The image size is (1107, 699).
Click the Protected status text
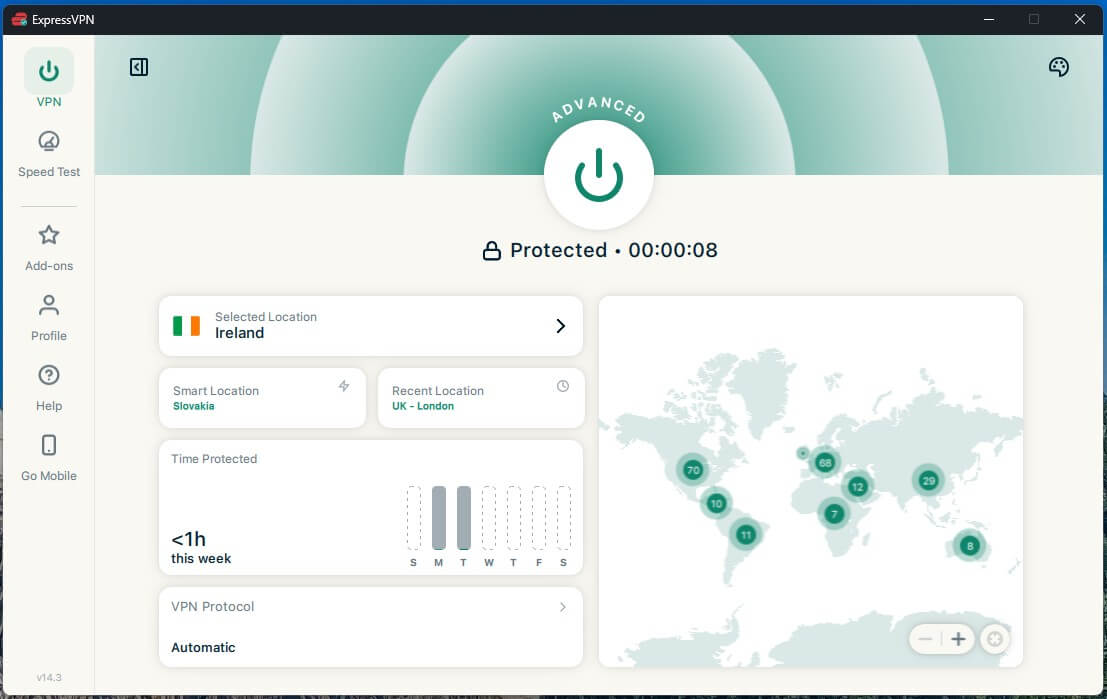[x=558, y=250]
